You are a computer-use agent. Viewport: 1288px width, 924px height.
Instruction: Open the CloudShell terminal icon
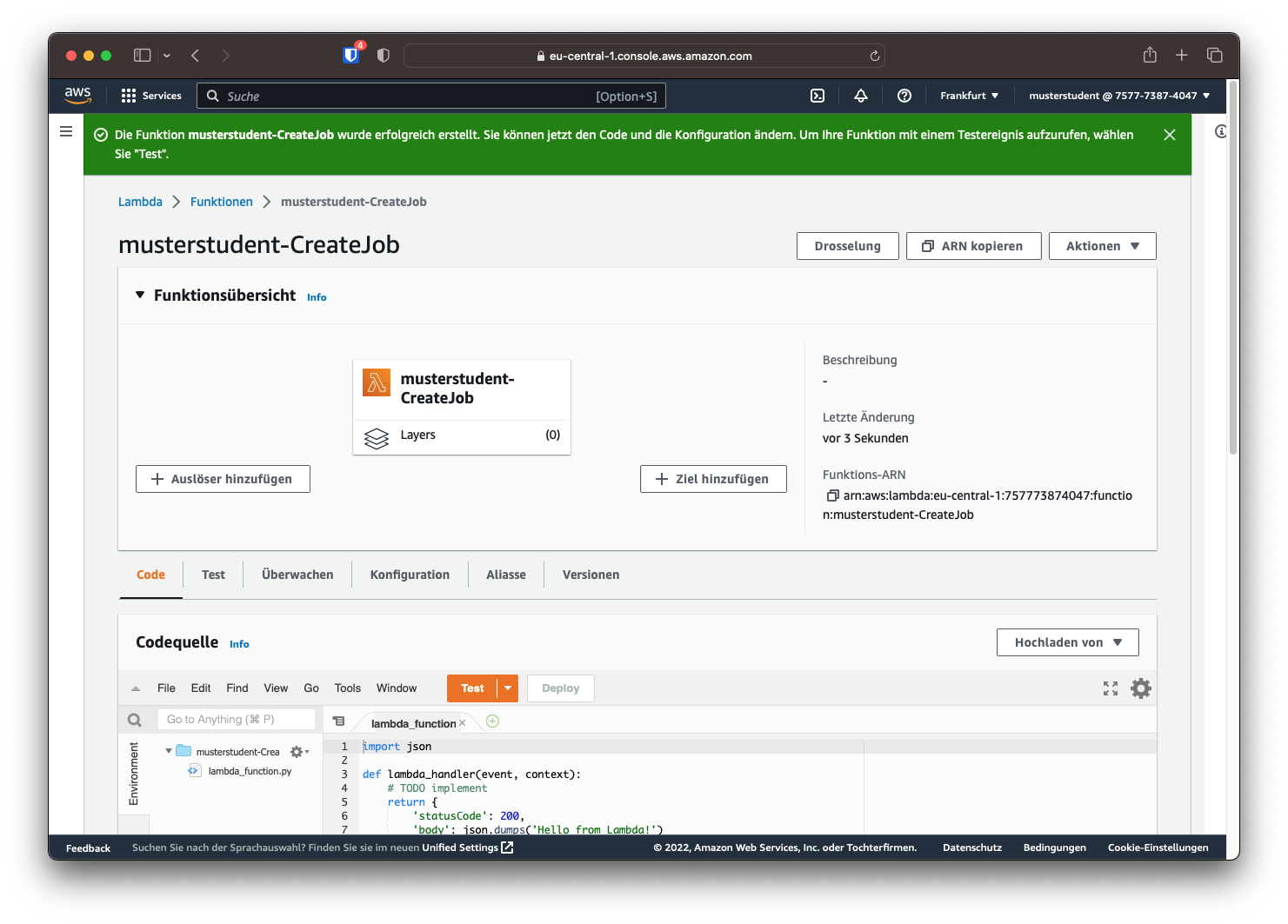[x=818, y=96]
